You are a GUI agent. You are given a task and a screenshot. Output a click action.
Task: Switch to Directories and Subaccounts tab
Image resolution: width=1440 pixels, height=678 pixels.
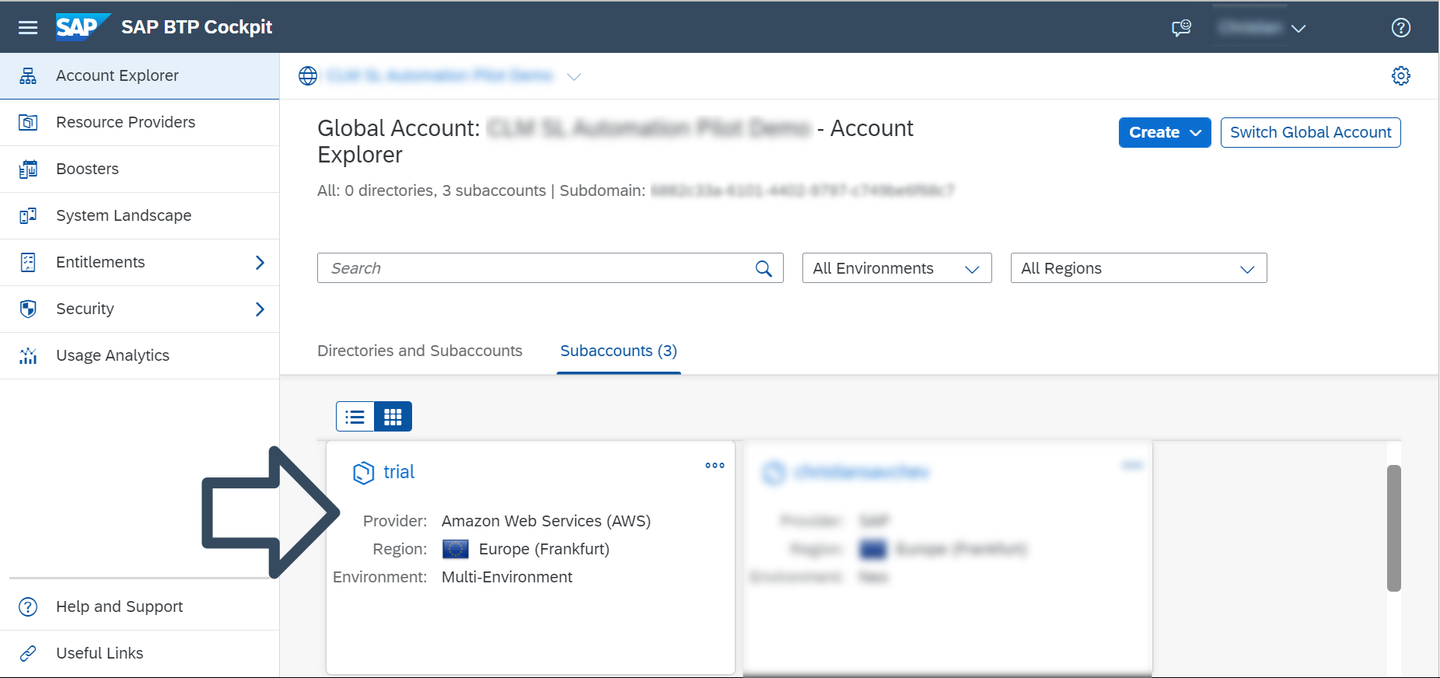click(x=420, y=351)
